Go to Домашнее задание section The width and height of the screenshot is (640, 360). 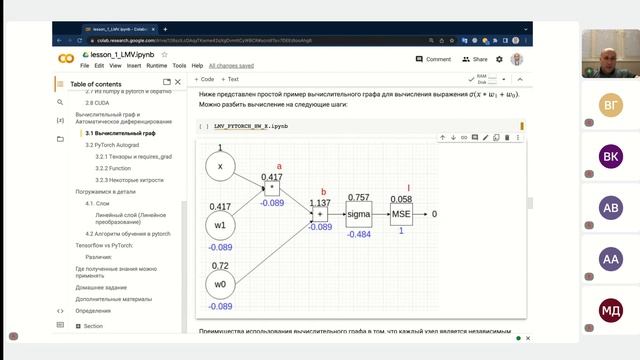pos(101,287)
